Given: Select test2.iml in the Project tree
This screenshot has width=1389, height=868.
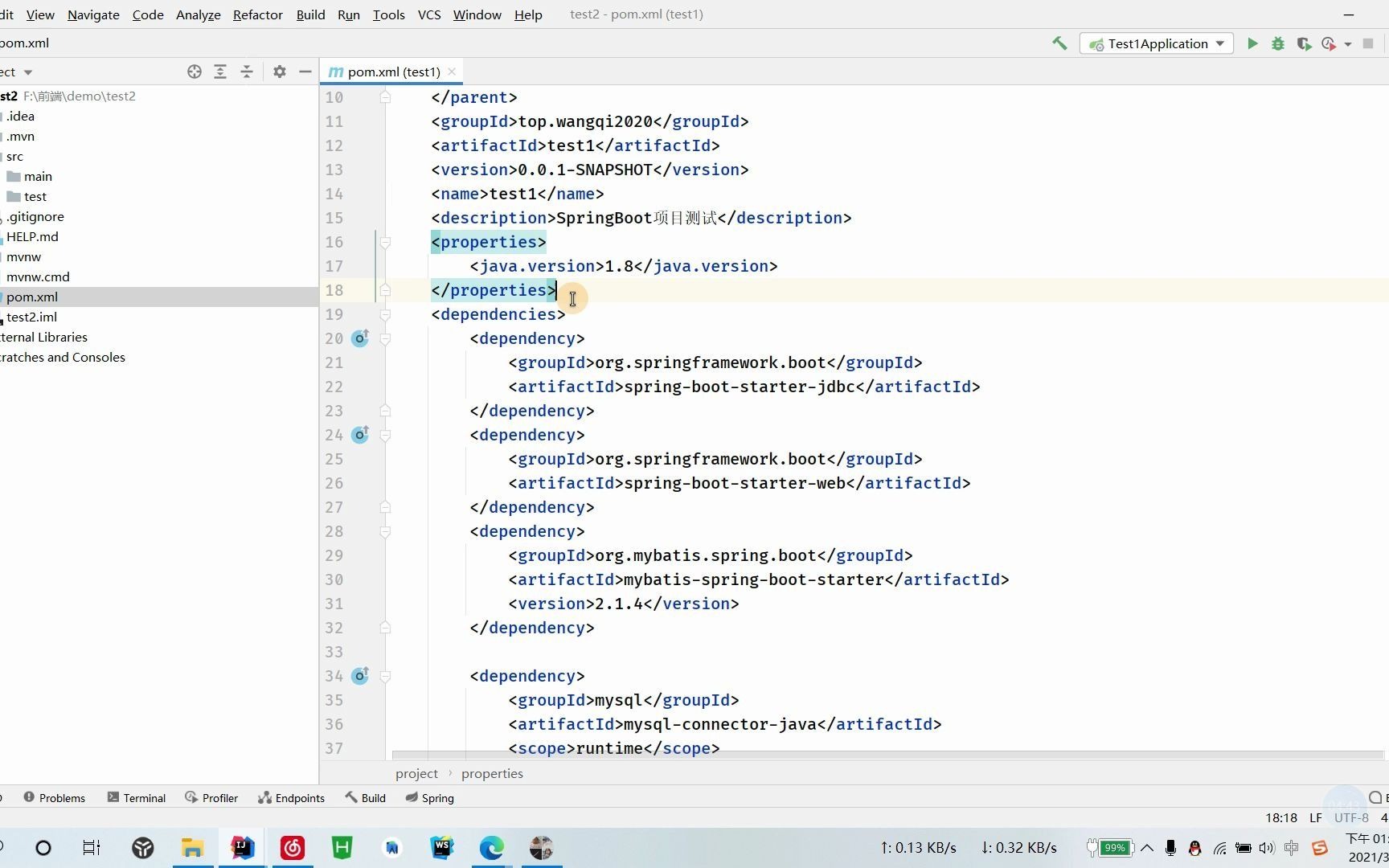Looking at the screenshot, I should (x=31, y=317).
